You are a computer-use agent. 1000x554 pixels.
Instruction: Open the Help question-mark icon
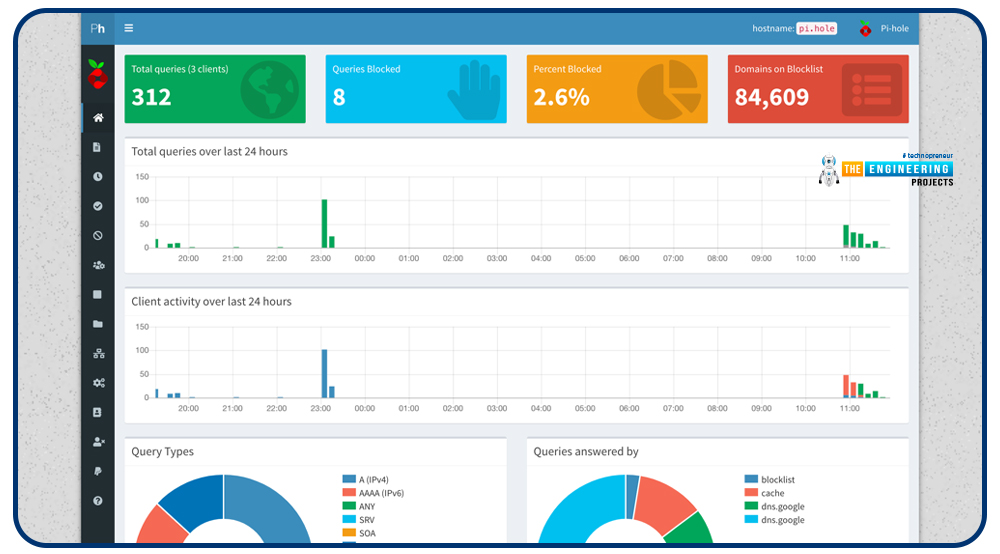(98, 501)
